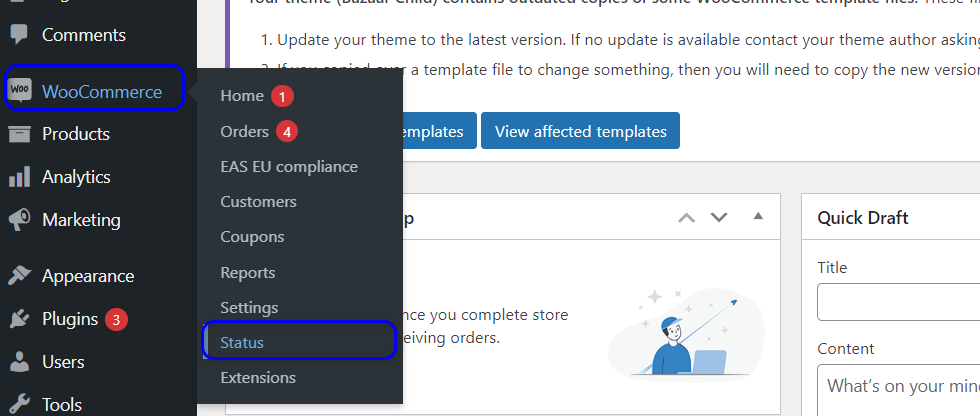Click the Analytics bar chart icon
980x416 pixels.
point(19,177)
